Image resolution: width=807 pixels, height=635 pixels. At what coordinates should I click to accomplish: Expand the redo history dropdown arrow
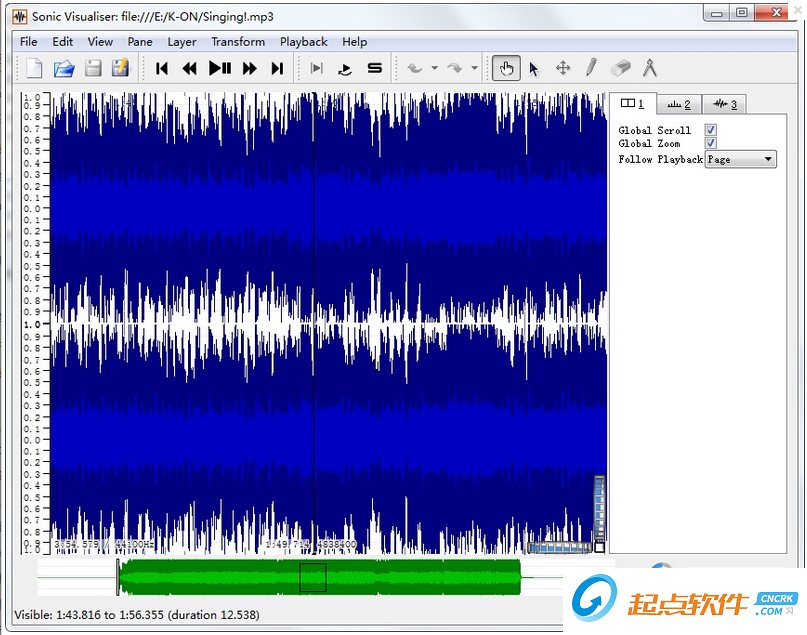[474, 69]
